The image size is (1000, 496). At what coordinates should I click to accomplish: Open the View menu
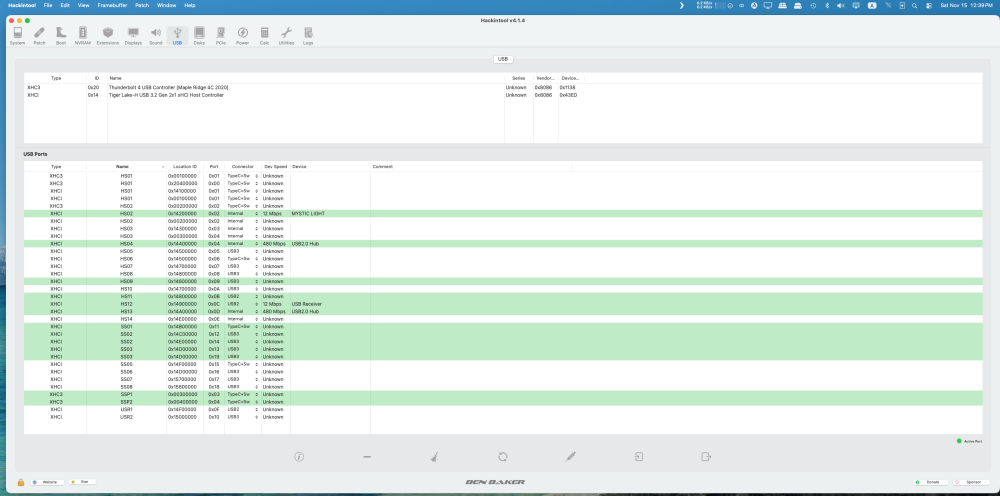point(84,5)
